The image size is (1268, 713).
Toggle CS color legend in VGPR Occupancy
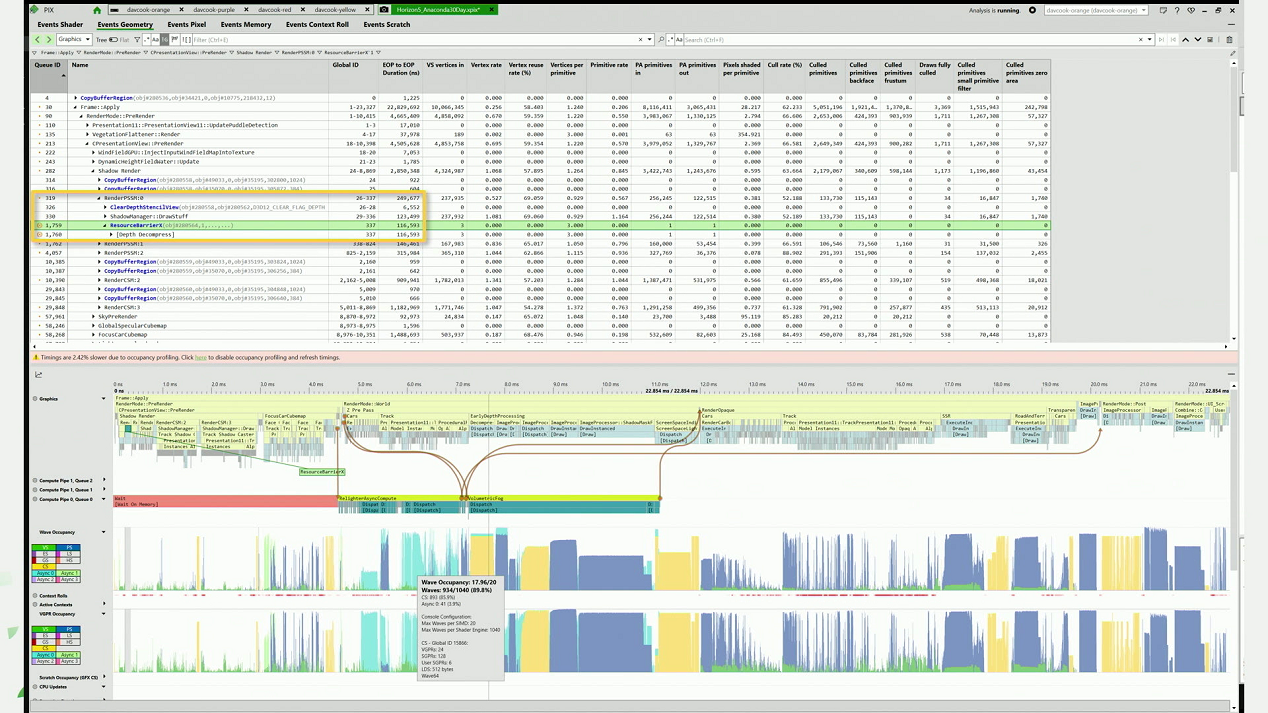click(x=45, y=648)
